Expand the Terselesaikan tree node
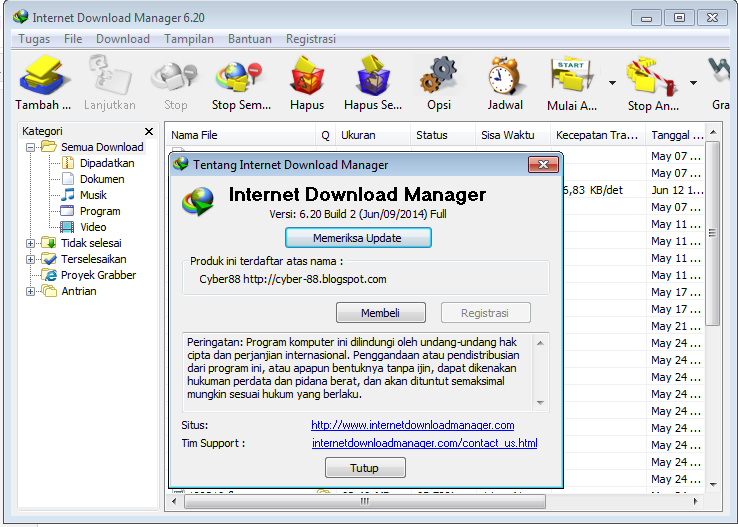The width and height of the screenshot is (738, 527). coord(30,259)
